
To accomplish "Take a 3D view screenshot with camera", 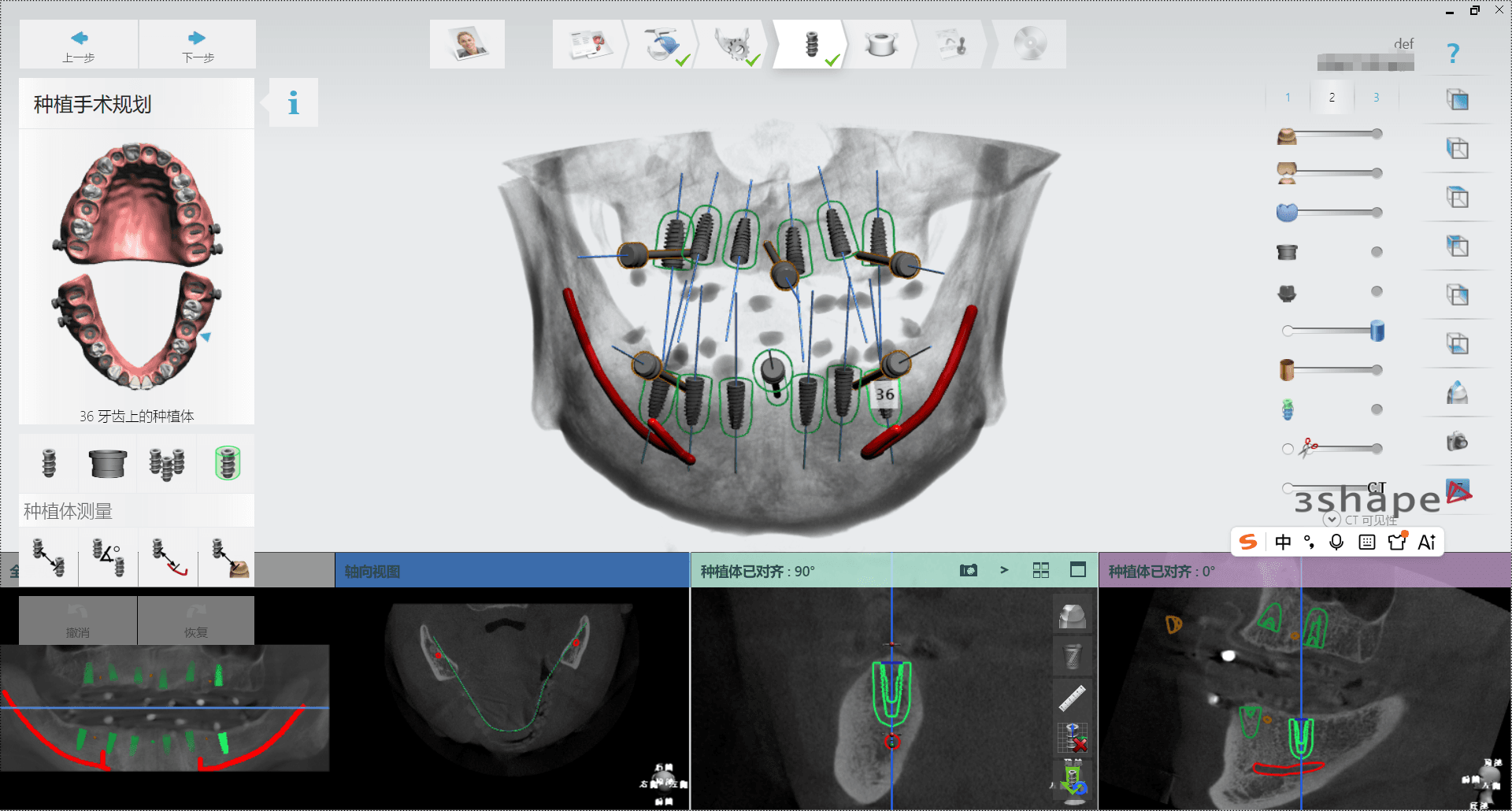I will tap(1458, 441).
